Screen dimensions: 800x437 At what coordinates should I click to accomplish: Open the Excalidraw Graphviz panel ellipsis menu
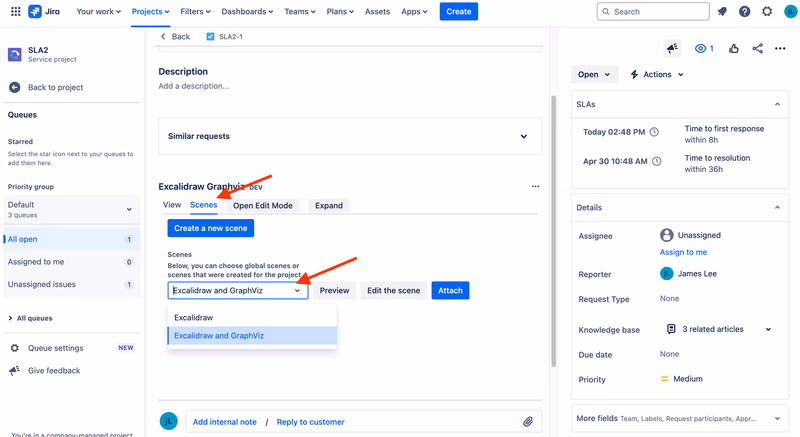tap(535, 186)
